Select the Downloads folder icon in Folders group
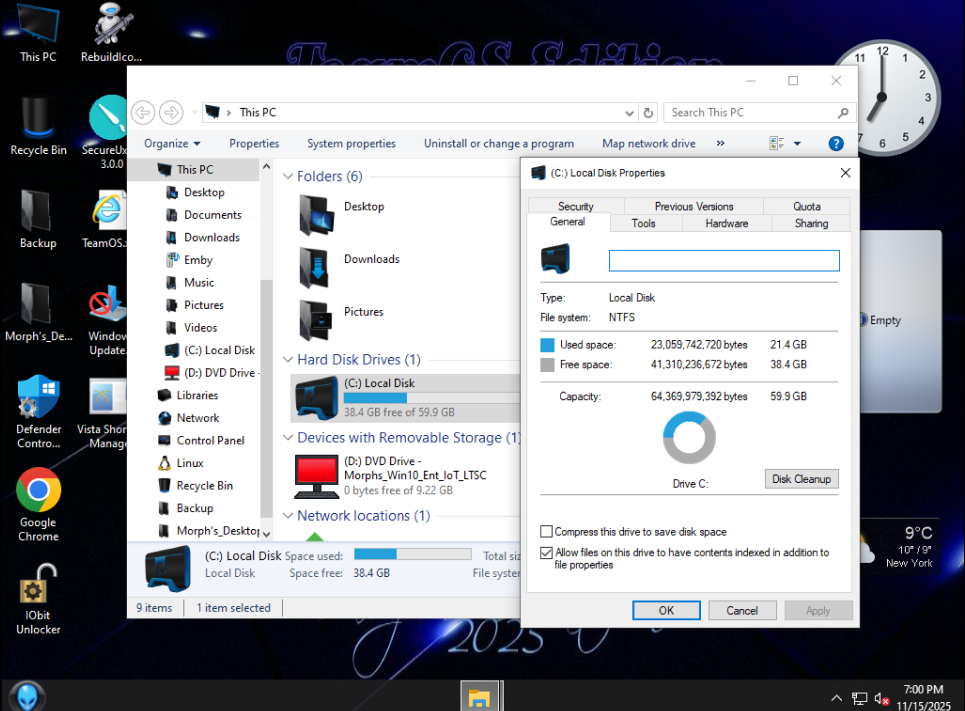The width and height of the screenshot is (965, 711). tap(316, 268)
